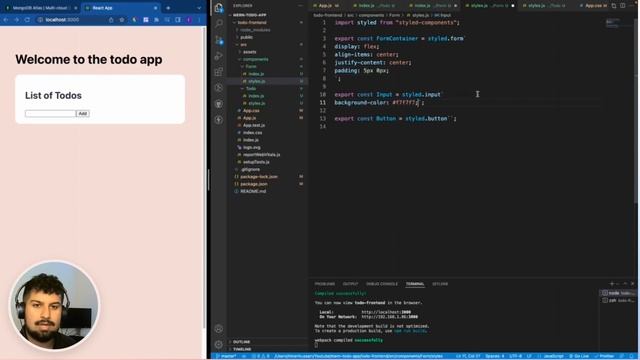Image resolution: width=640 pixels, height=360 pixels.
Task: Open a new browser tab
Action: click(168, 8)
